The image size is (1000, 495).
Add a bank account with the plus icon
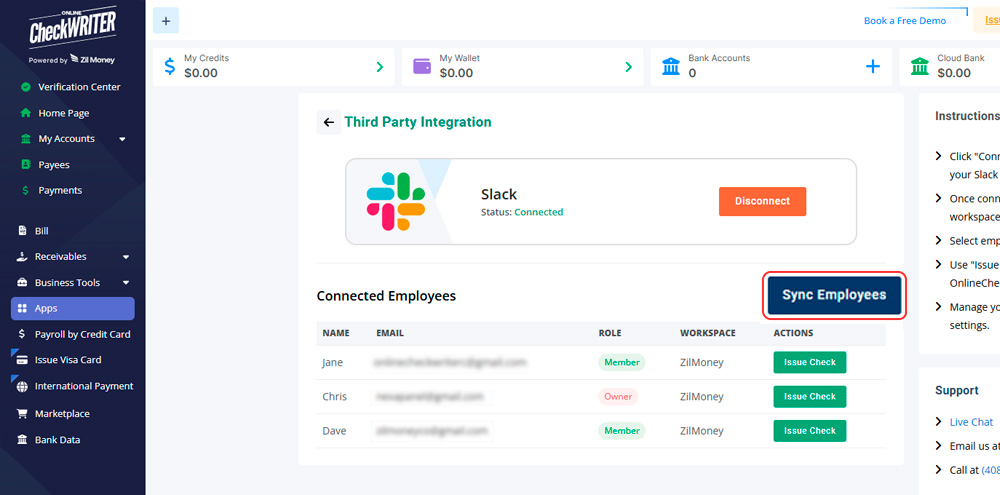872,66
